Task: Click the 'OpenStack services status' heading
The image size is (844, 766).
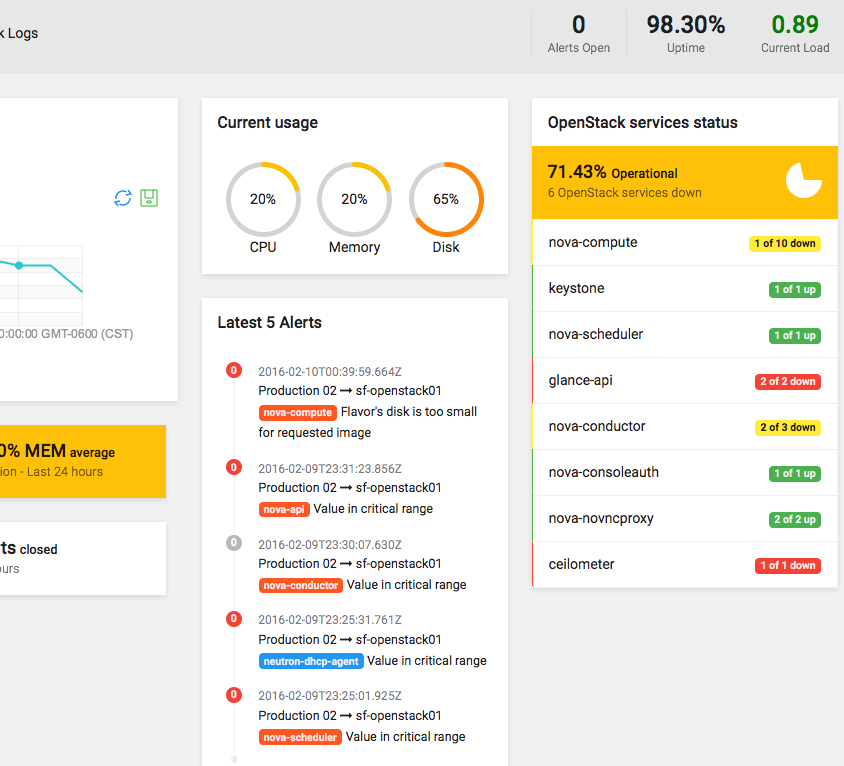Action: [x=643, y=123]
